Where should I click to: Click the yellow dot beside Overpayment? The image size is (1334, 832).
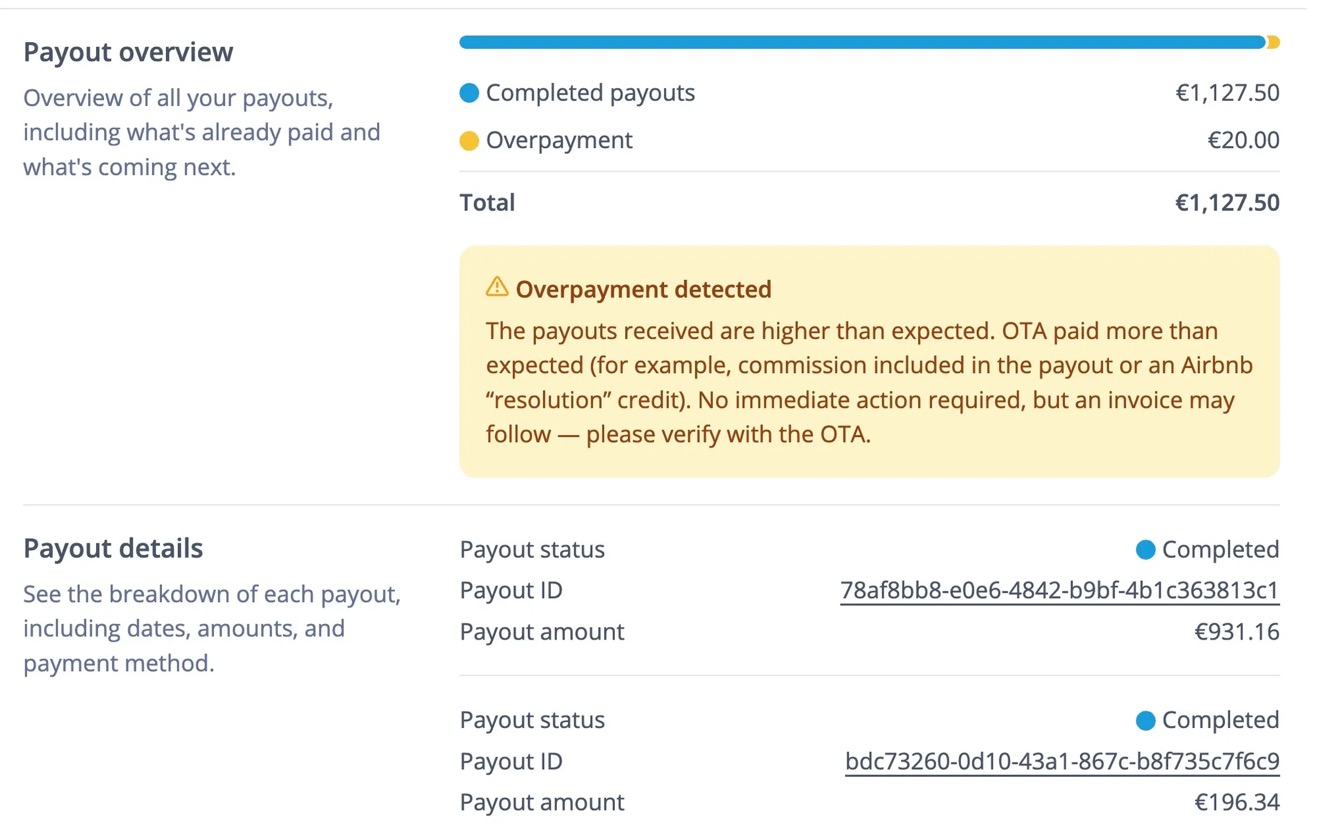click(x=469, y=141)
